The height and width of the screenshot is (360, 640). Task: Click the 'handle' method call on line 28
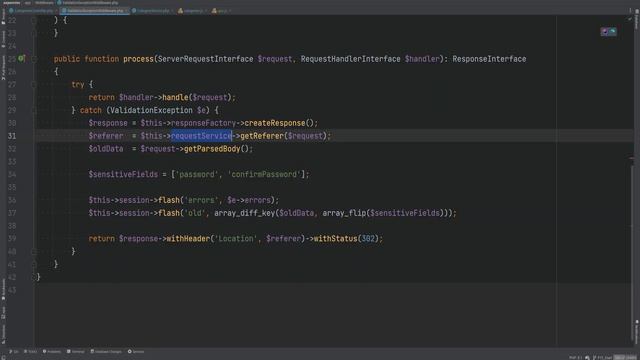175,98
